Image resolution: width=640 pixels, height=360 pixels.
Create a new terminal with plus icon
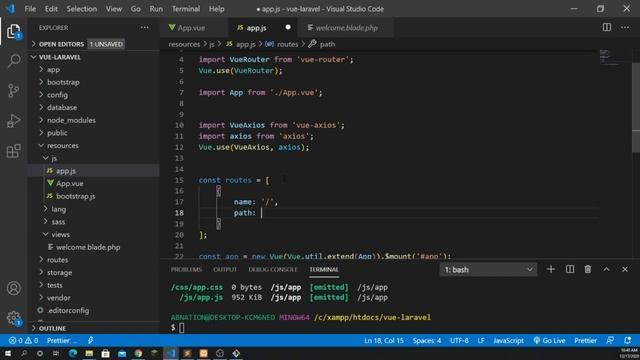click(551, 269)
